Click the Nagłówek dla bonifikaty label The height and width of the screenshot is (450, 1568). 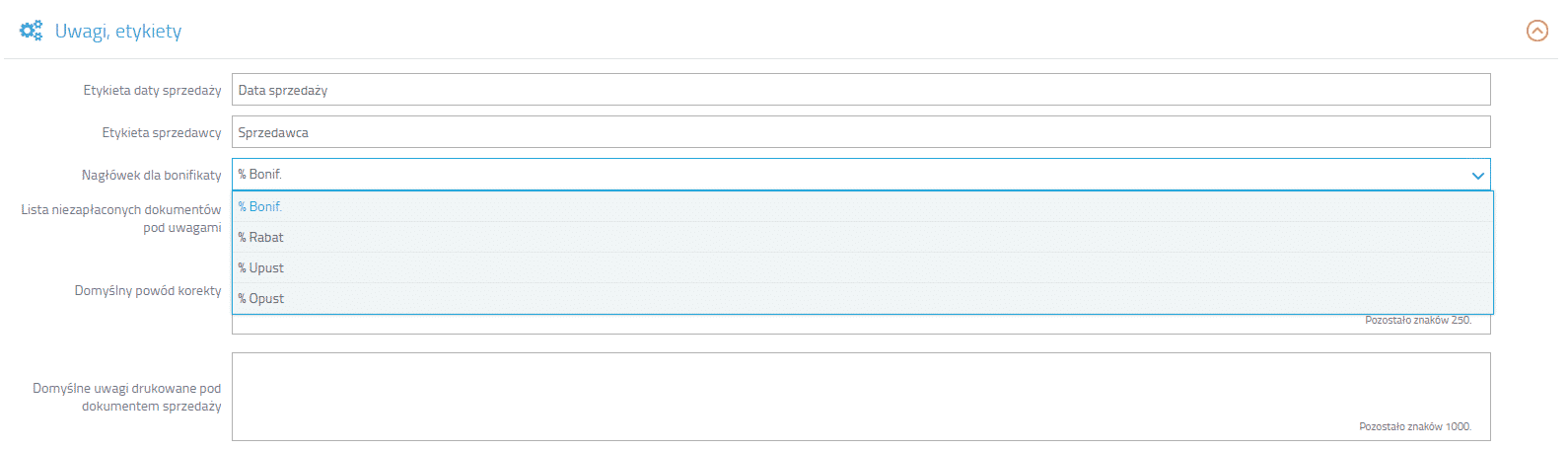[x=151, y=176]
